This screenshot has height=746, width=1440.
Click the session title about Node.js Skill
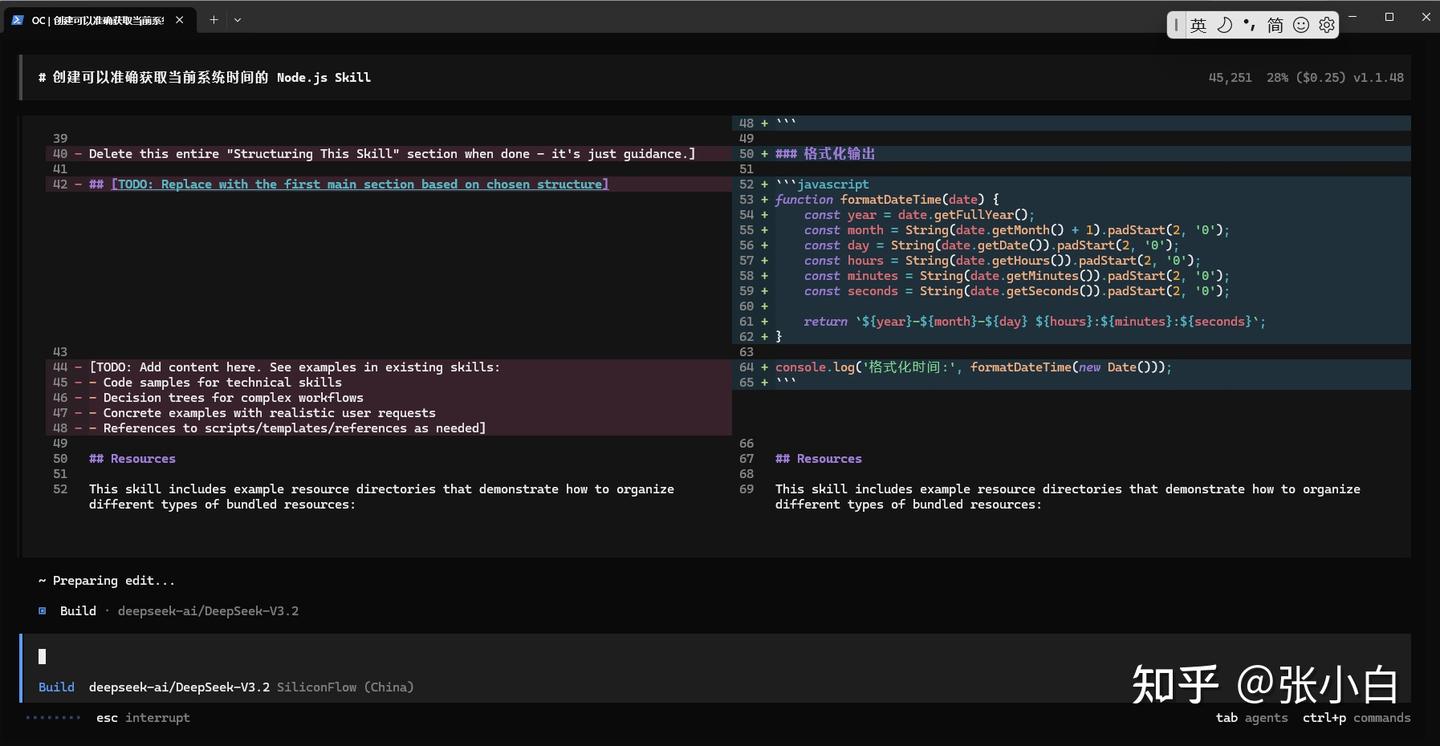pos(204,77)
